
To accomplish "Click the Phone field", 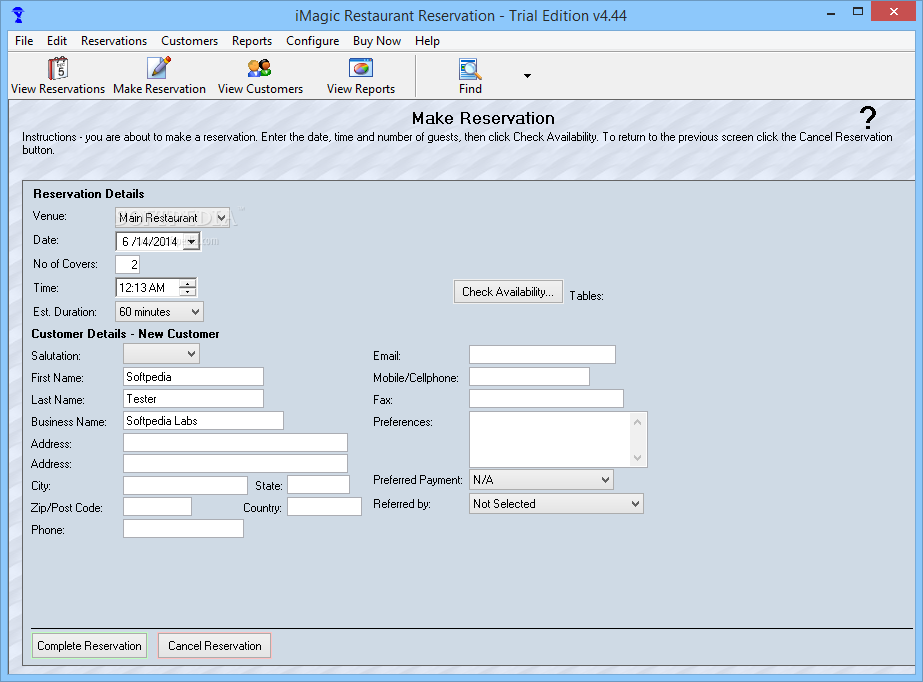I will 183,528.
